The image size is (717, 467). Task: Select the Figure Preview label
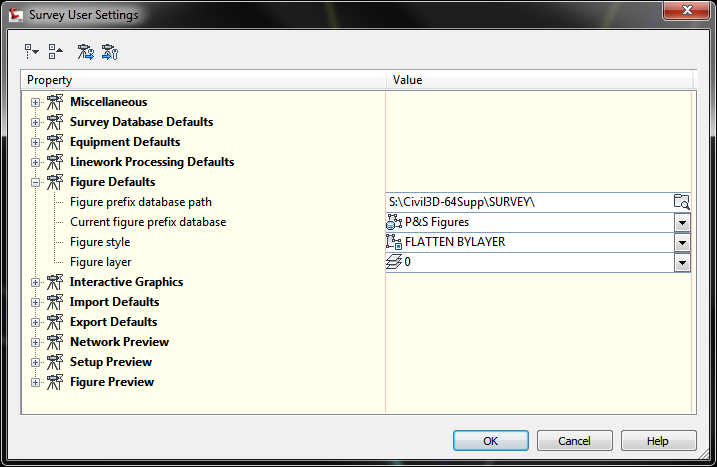pyautogui.click(x=112, y=382)
